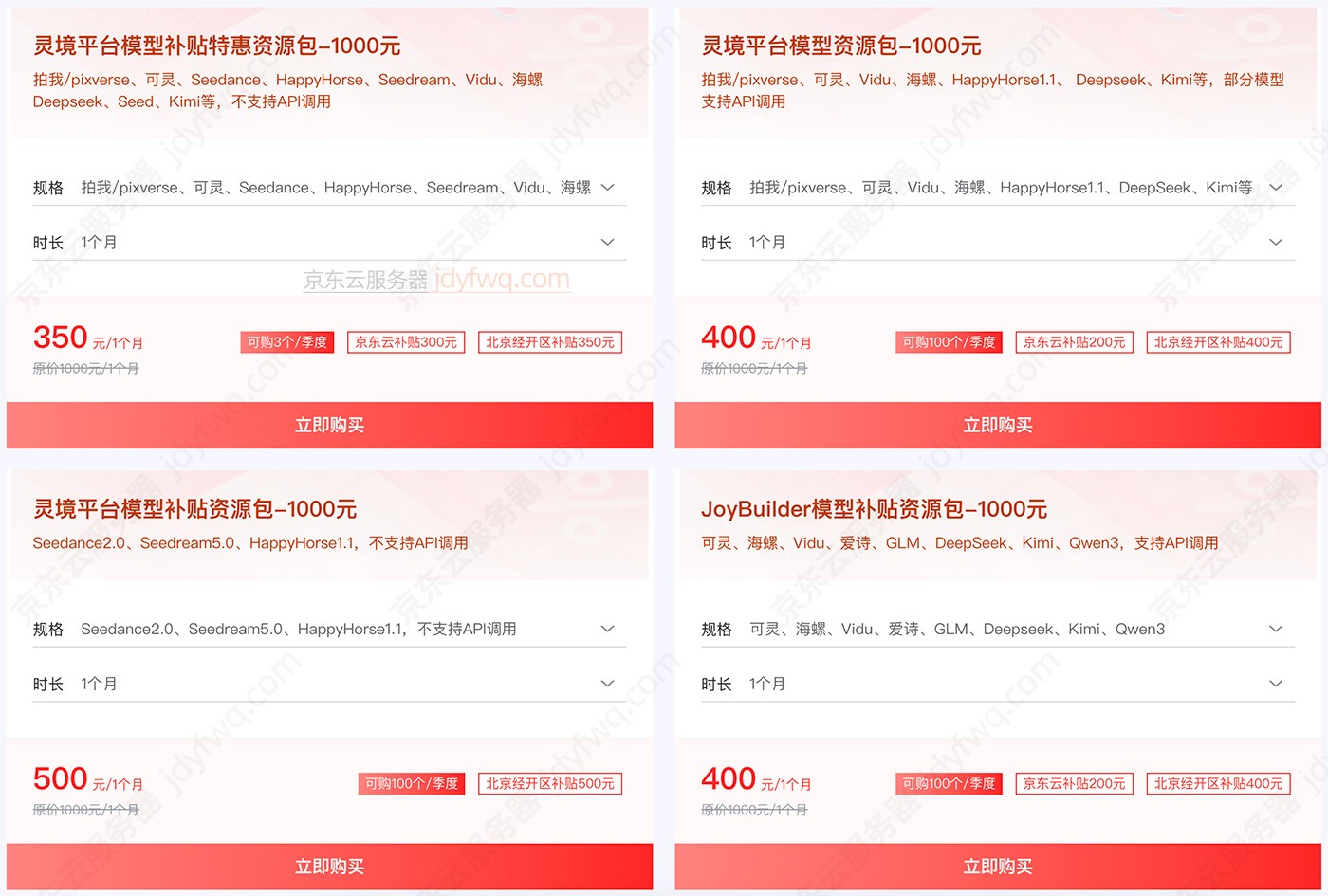Click 北京经开区补贴400元 tag in JoyBuilder card

(x=1219, y=784)
